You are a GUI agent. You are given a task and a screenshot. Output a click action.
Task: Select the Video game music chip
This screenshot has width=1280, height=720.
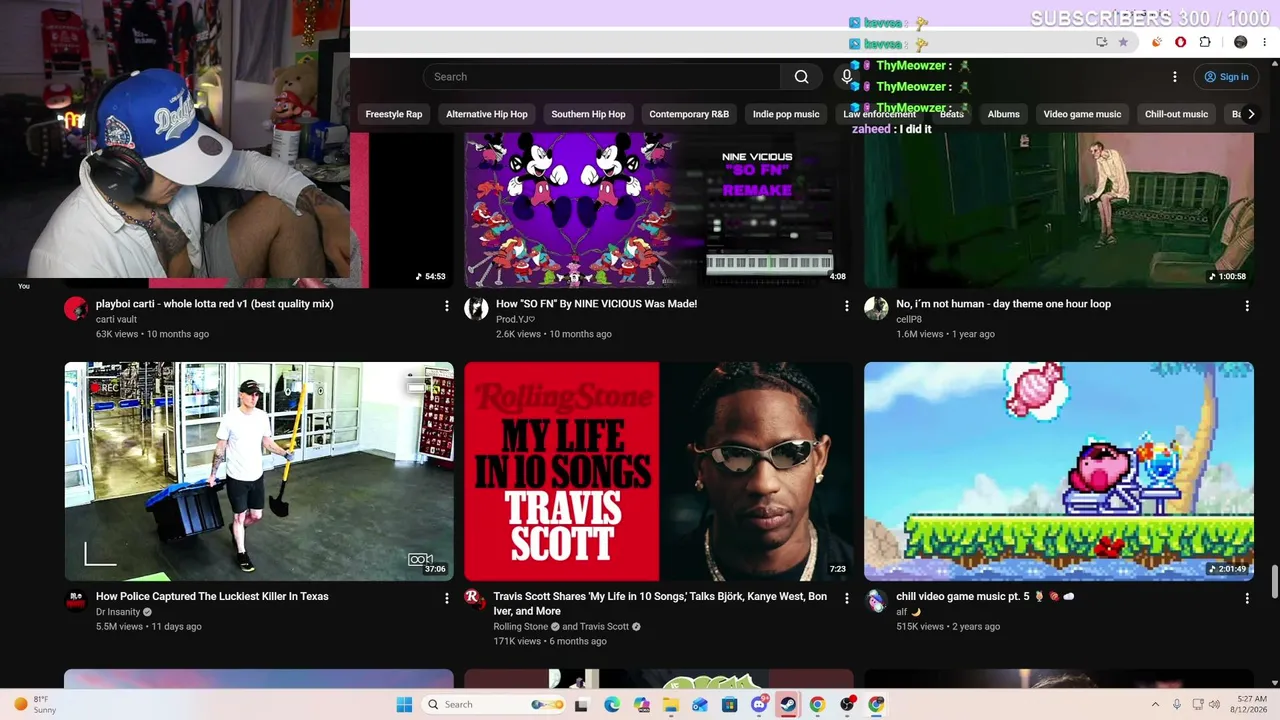[x=1082, y=114]
